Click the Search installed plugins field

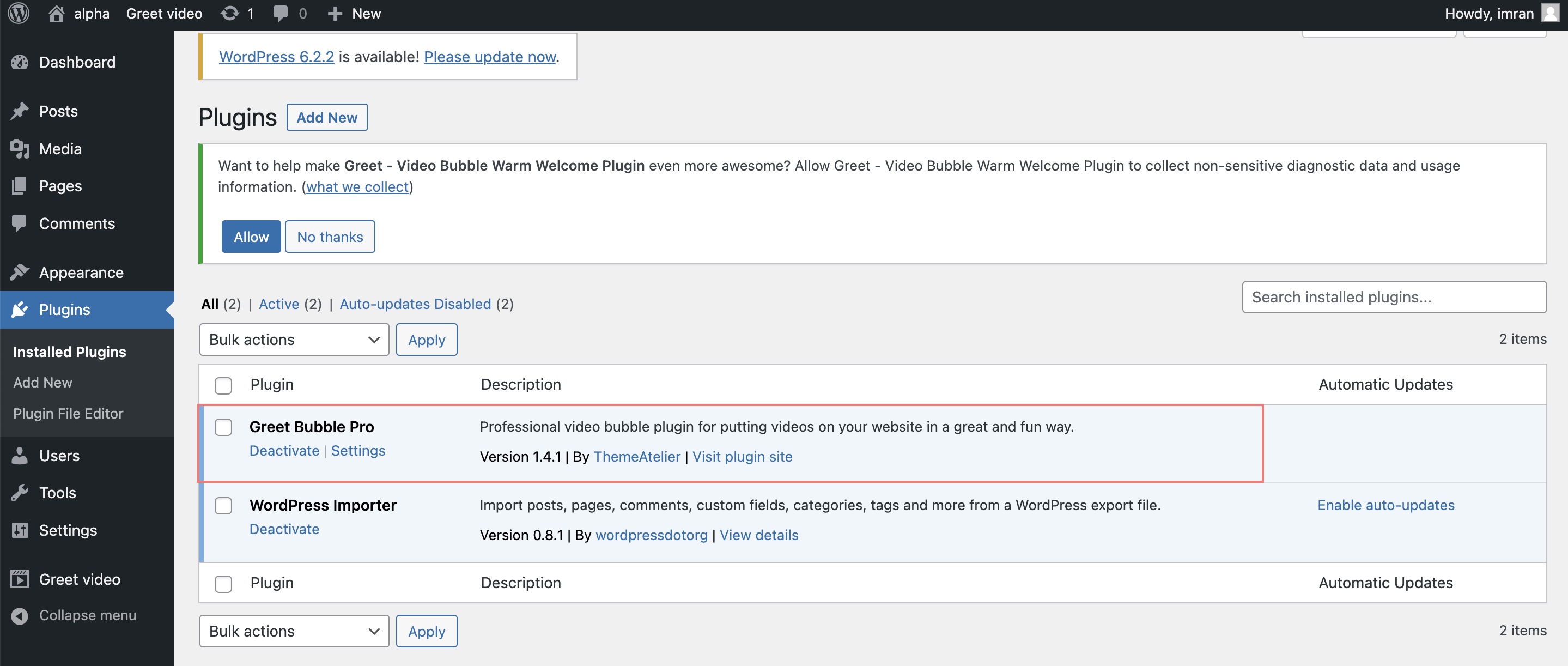(1394, 297)
